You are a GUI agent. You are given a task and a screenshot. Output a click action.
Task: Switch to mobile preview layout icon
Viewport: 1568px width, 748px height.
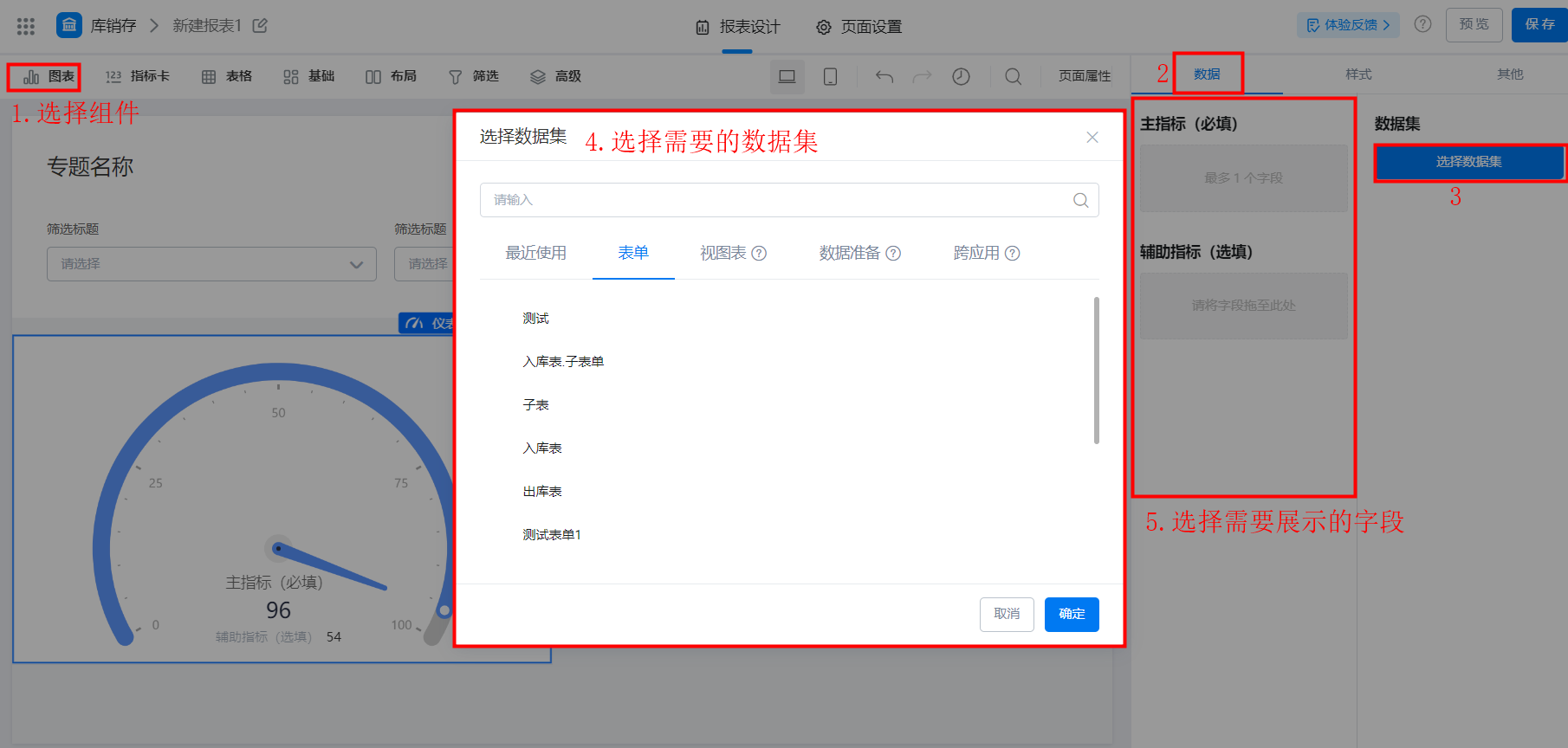pyautogui.click(x=830, y=76)
